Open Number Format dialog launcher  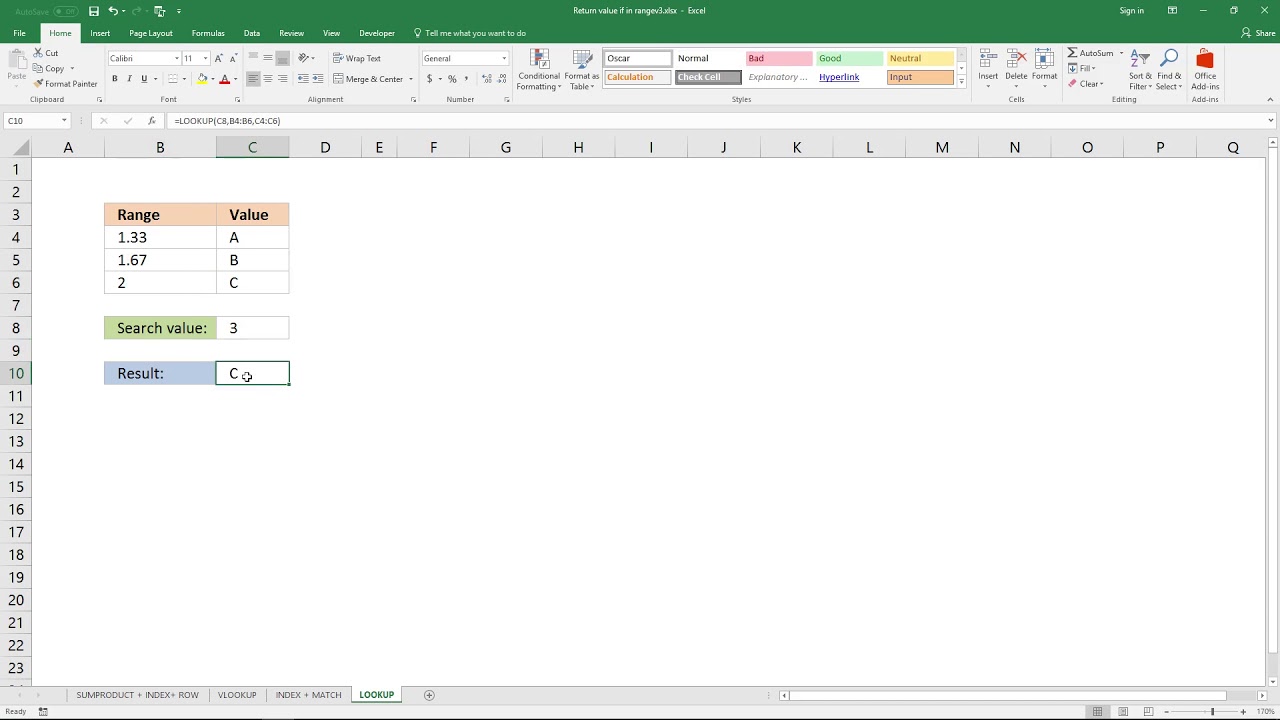click(x=508, y=100)
